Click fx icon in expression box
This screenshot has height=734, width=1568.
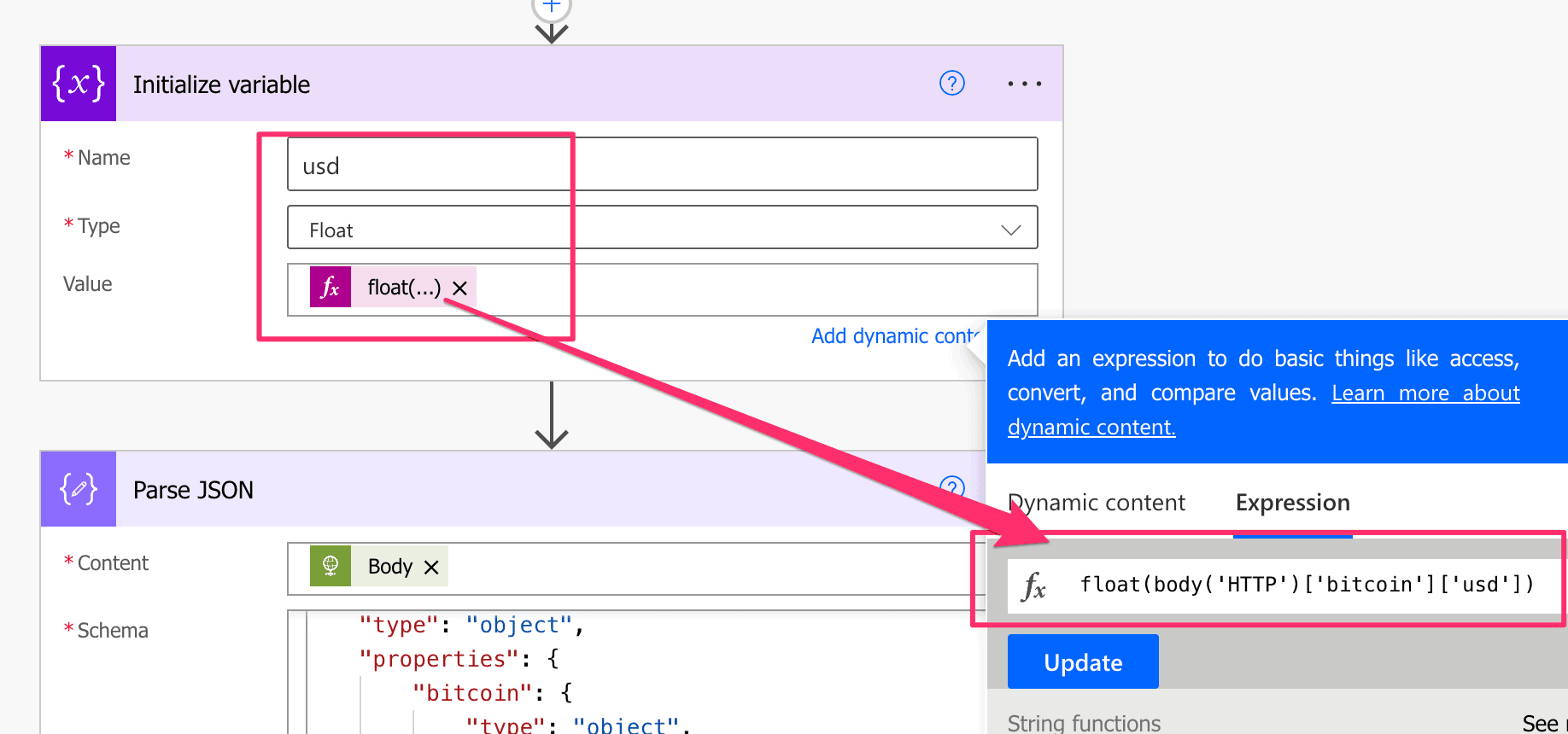[x=1033, y=585]
